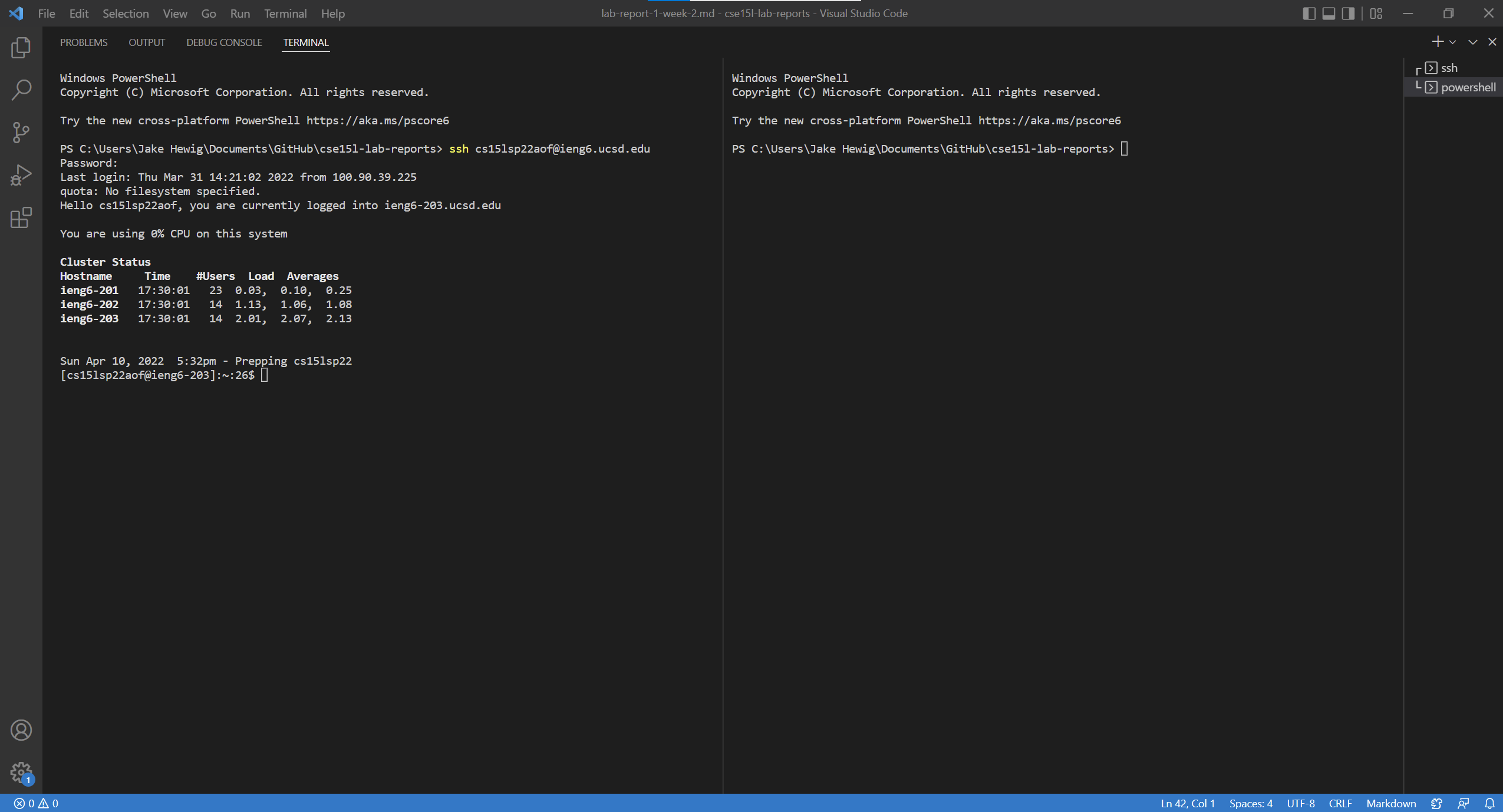This screenshot has width=1503, height=812.
Task: Click the Customize Layout icon
Action: 1376,14
